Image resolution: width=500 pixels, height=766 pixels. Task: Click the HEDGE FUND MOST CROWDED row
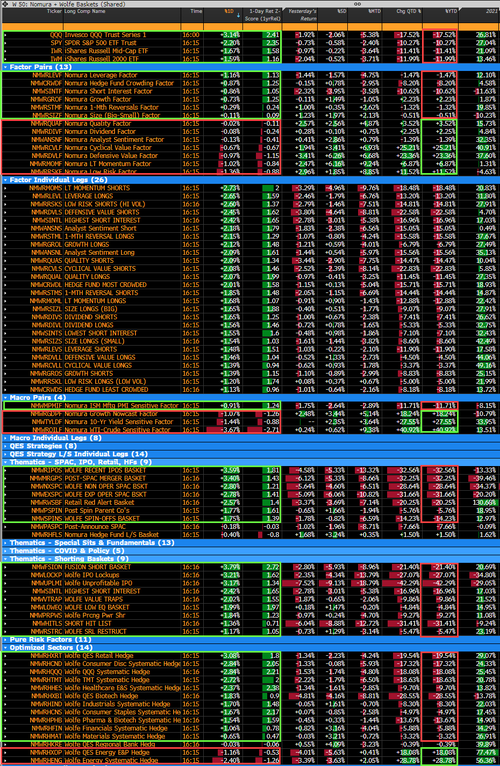pyautogui.click(x=250, y=285)
